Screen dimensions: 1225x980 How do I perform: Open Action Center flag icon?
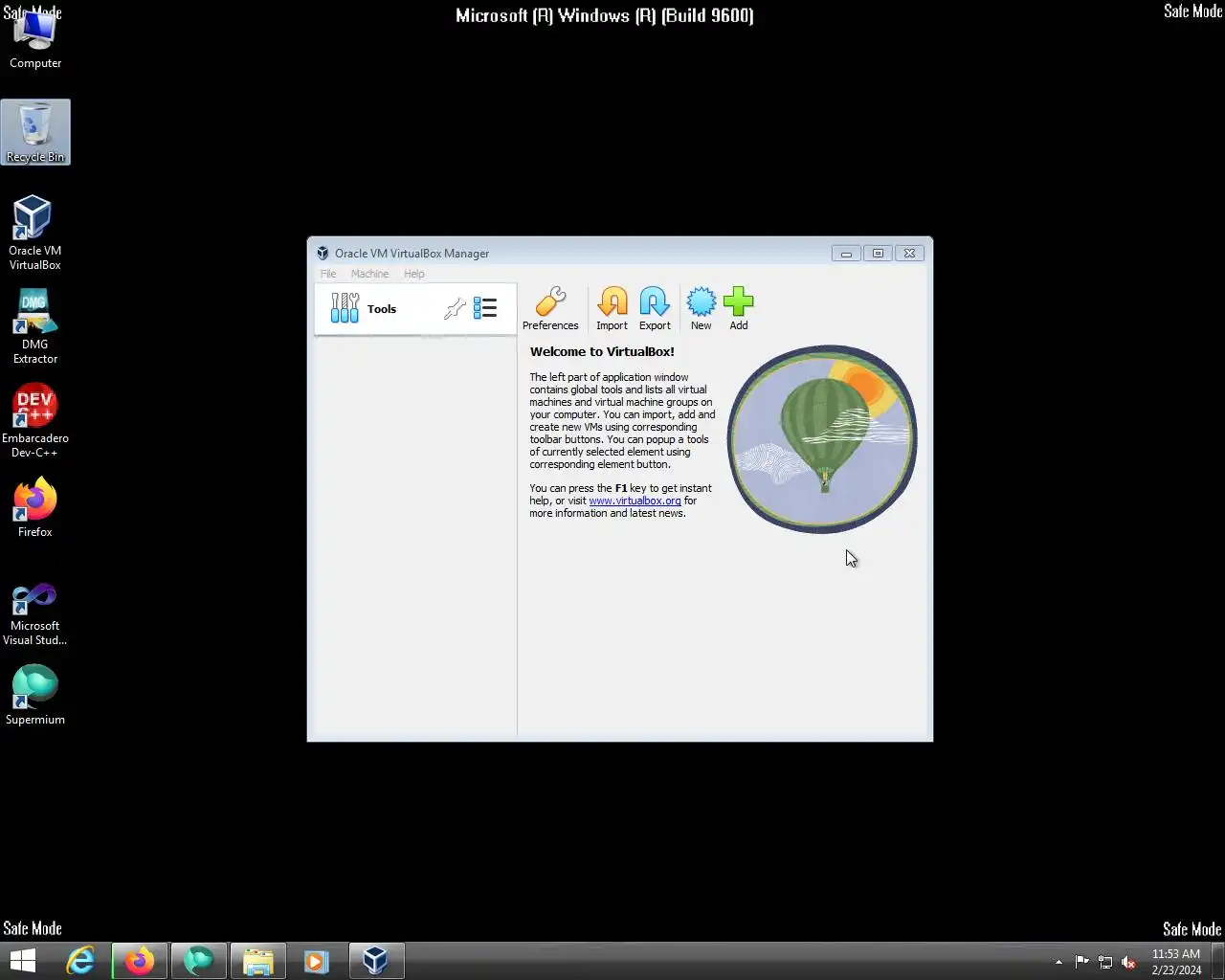[1082, 962]
